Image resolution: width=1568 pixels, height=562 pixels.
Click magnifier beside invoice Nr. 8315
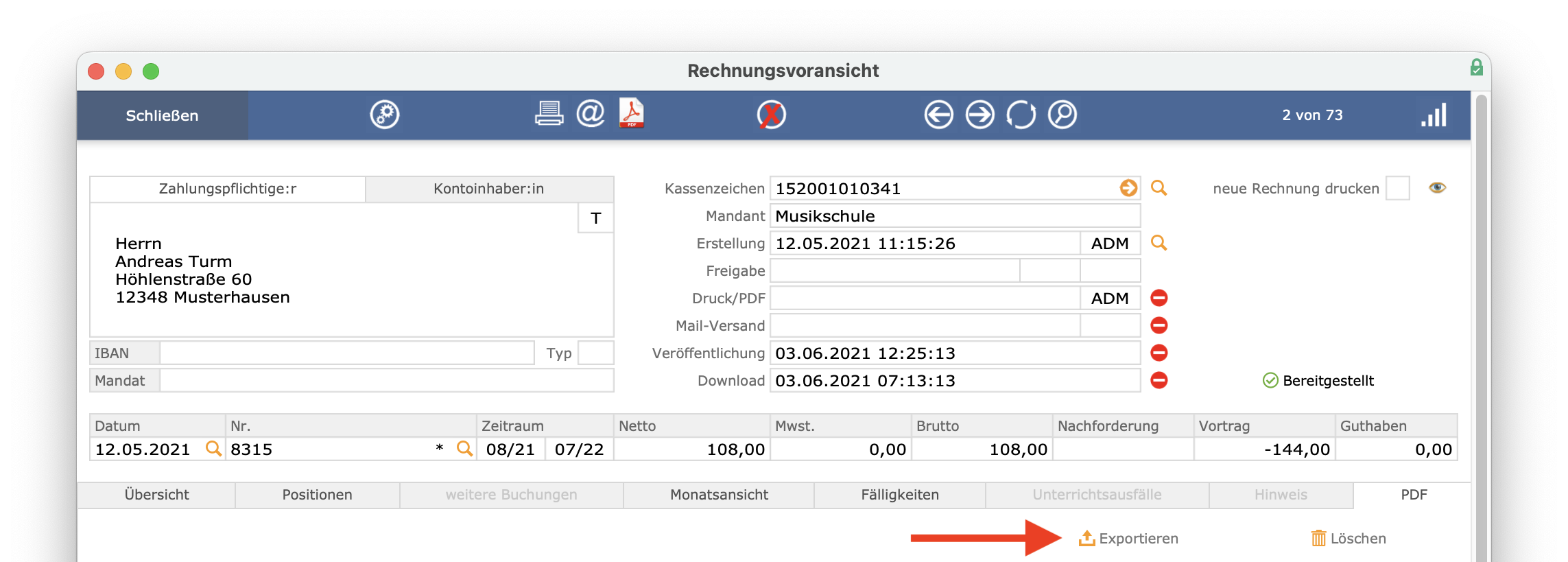464,449
